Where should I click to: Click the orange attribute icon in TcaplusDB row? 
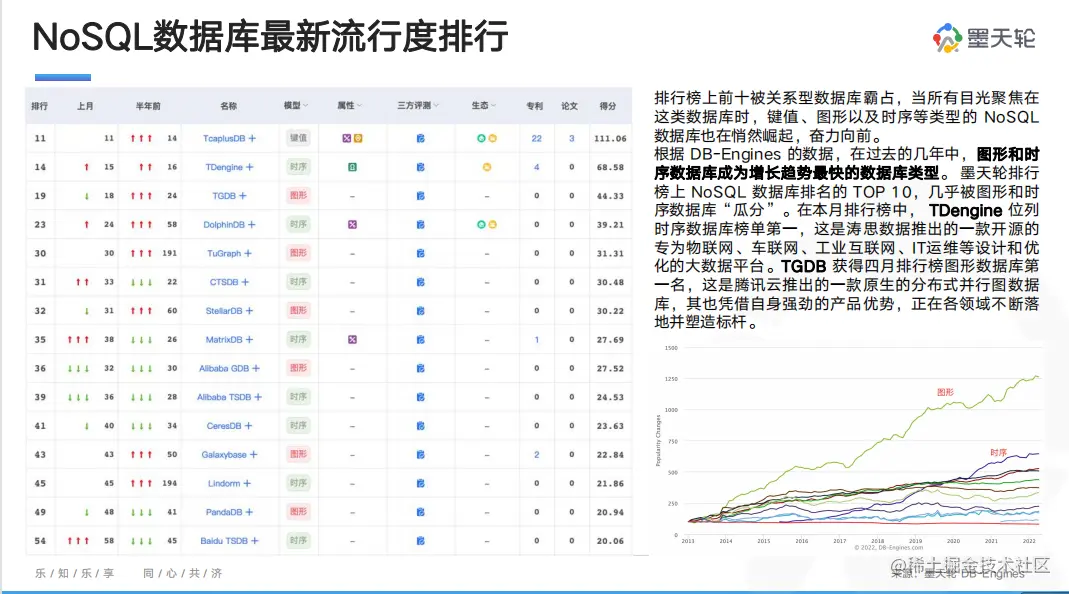coord(358,138)
